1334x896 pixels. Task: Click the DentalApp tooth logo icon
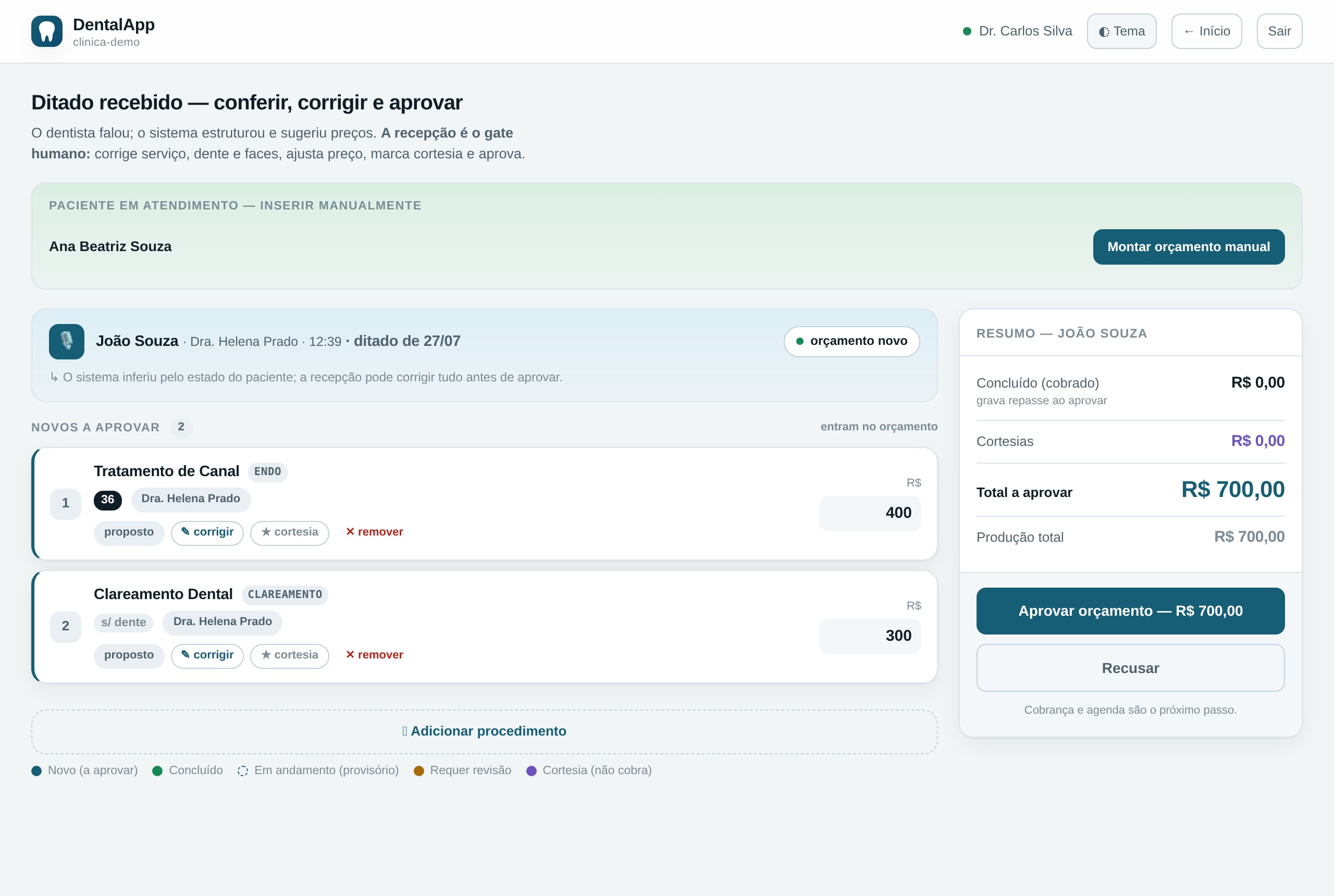click(x=47, y=31)
